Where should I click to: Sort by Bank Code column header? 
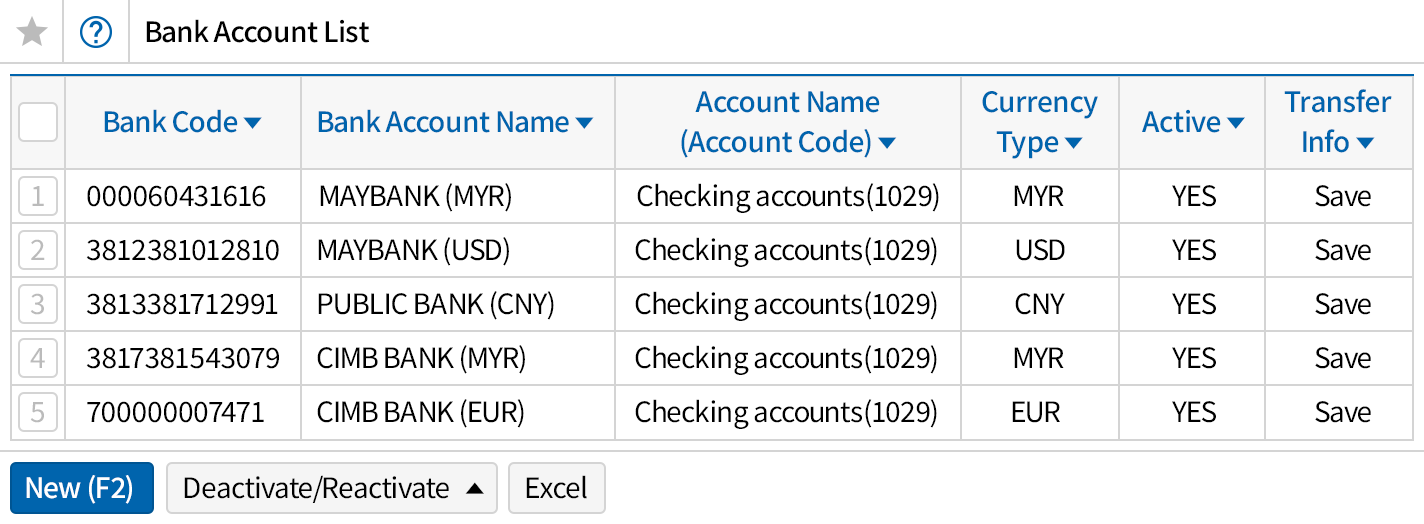pyautogui.click(x=182, y=122)
